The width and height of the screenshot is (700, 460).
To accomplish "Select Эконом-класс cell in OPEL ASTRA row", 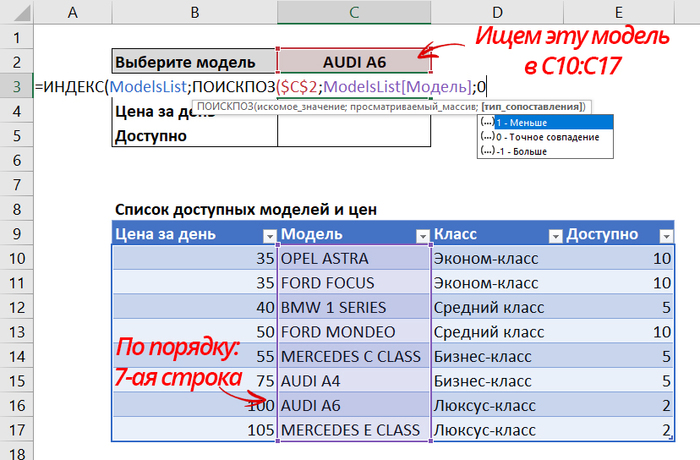I will click(x=497, y=258).
